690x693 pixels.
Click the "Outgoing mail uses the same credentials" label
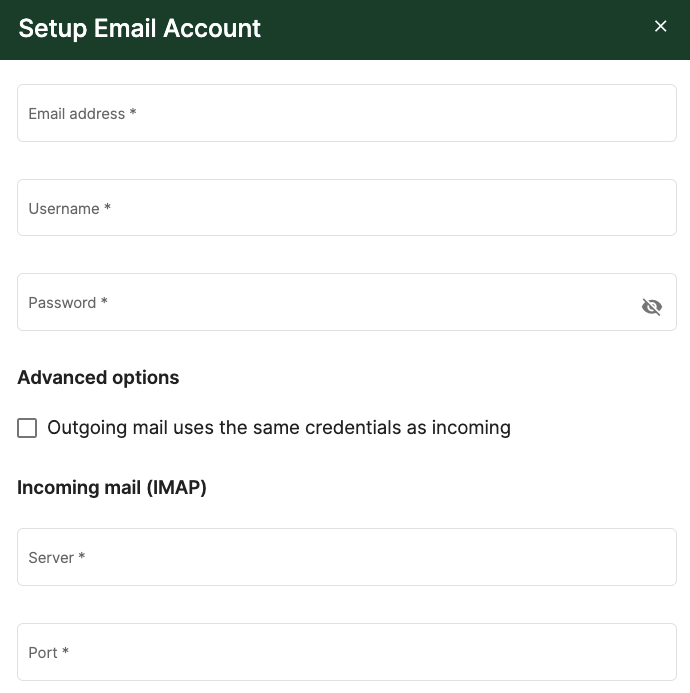point(279,427)
